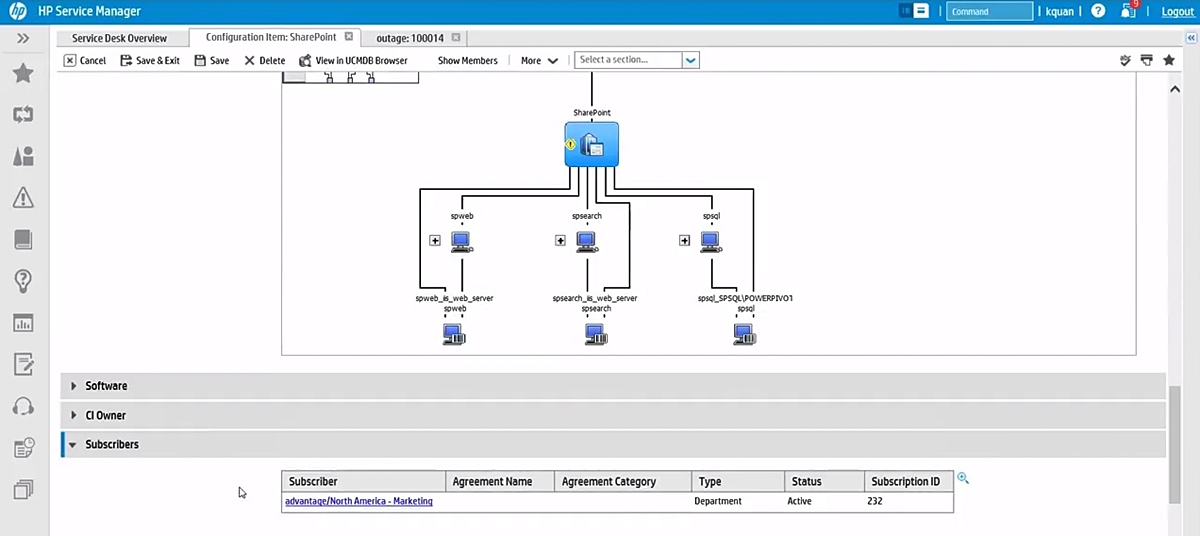
Task: Collapse the Subscribers section
Action: pos(111,444)
